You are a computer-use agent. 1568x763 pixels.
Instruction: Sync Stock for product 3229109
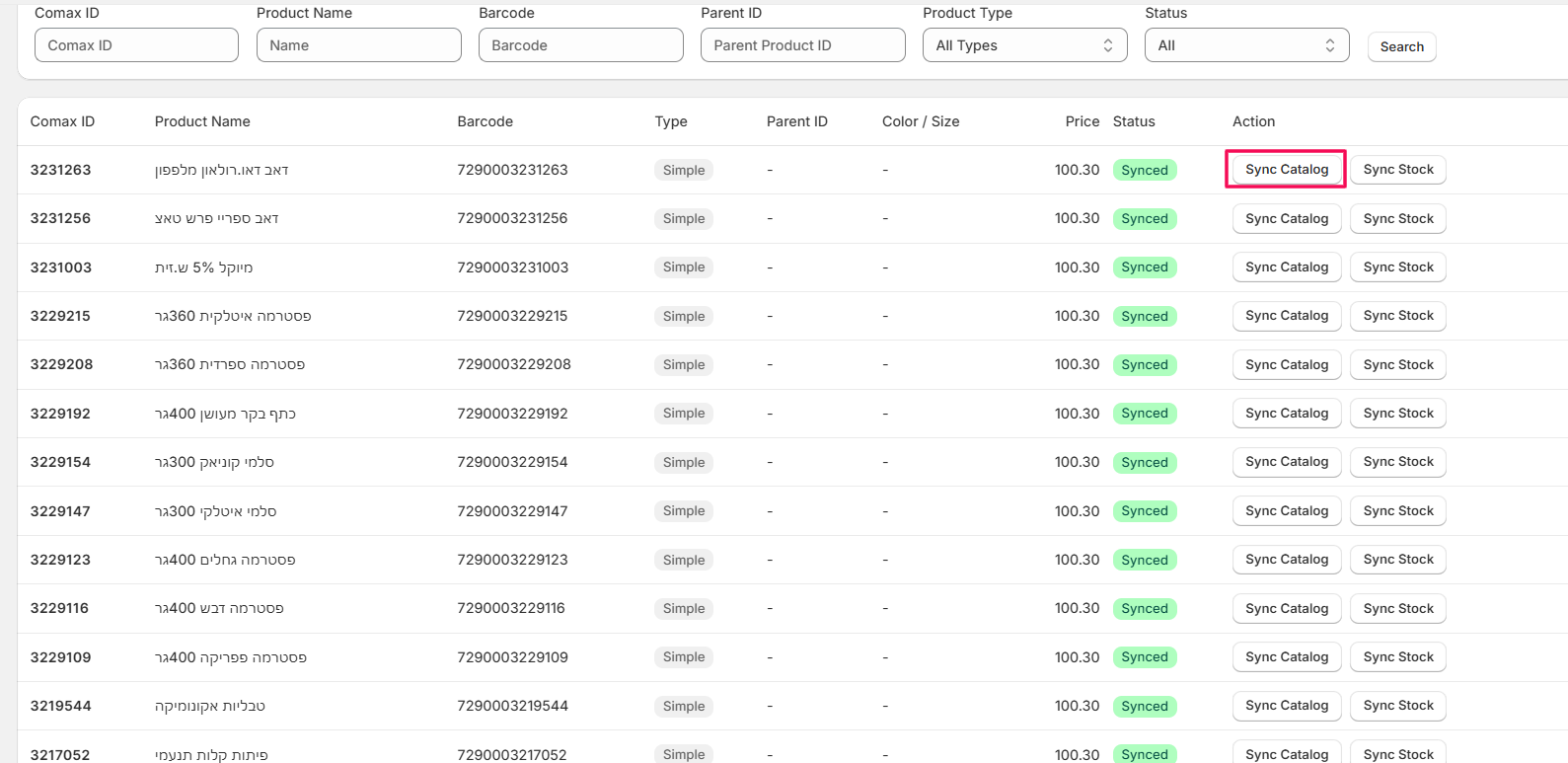tap(1397, 657)
